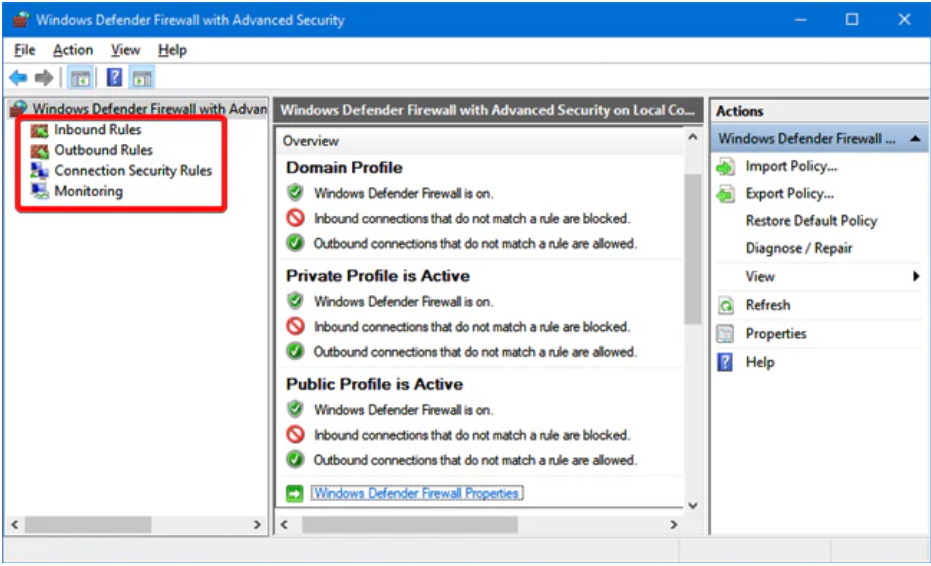Click Refresh in the Actions pane
The image size is (931, 566).
click(768, 305)
